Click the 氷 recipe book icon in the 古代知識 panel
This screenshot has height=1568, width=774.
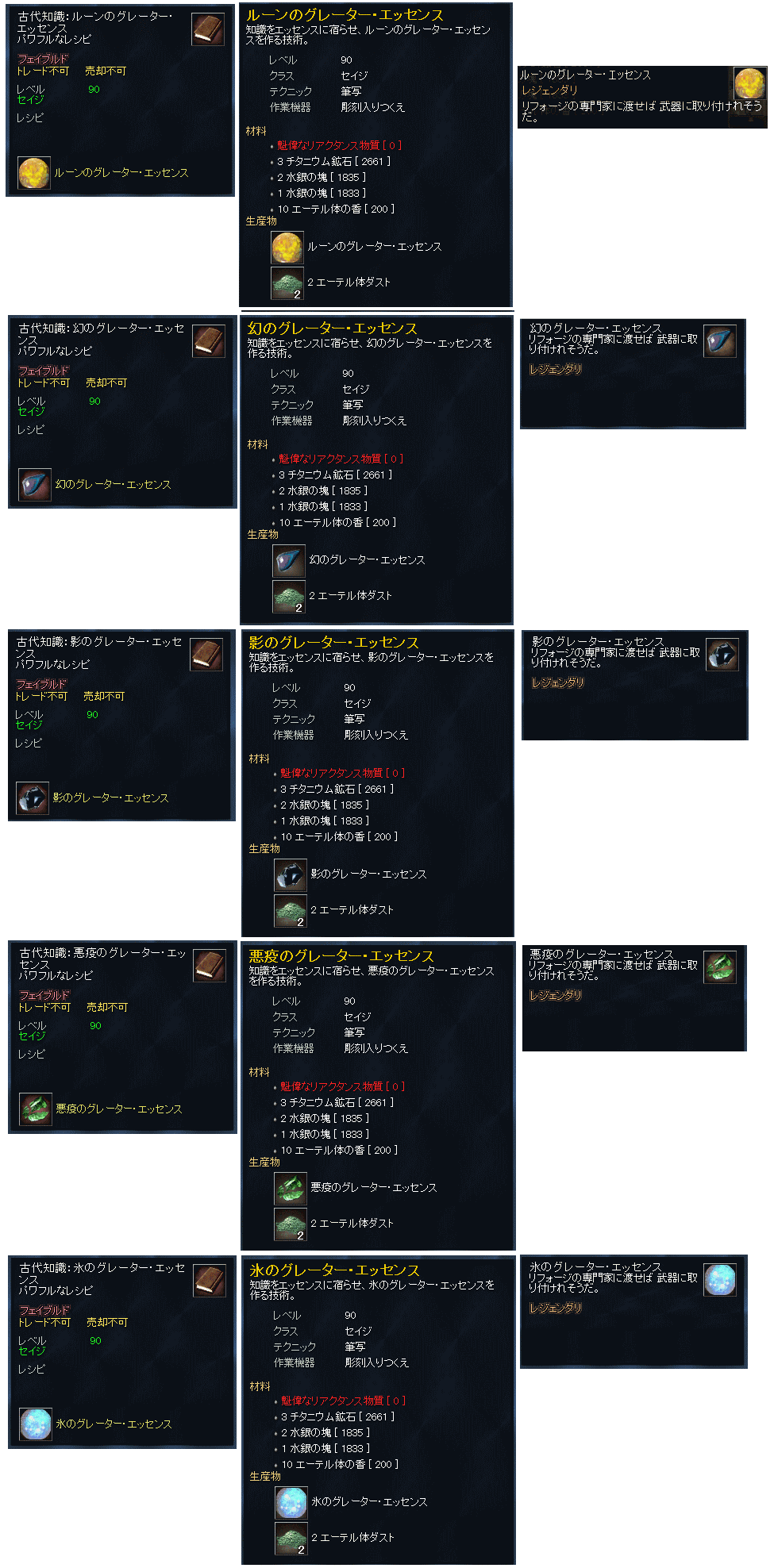click(x=210, y=1281)
